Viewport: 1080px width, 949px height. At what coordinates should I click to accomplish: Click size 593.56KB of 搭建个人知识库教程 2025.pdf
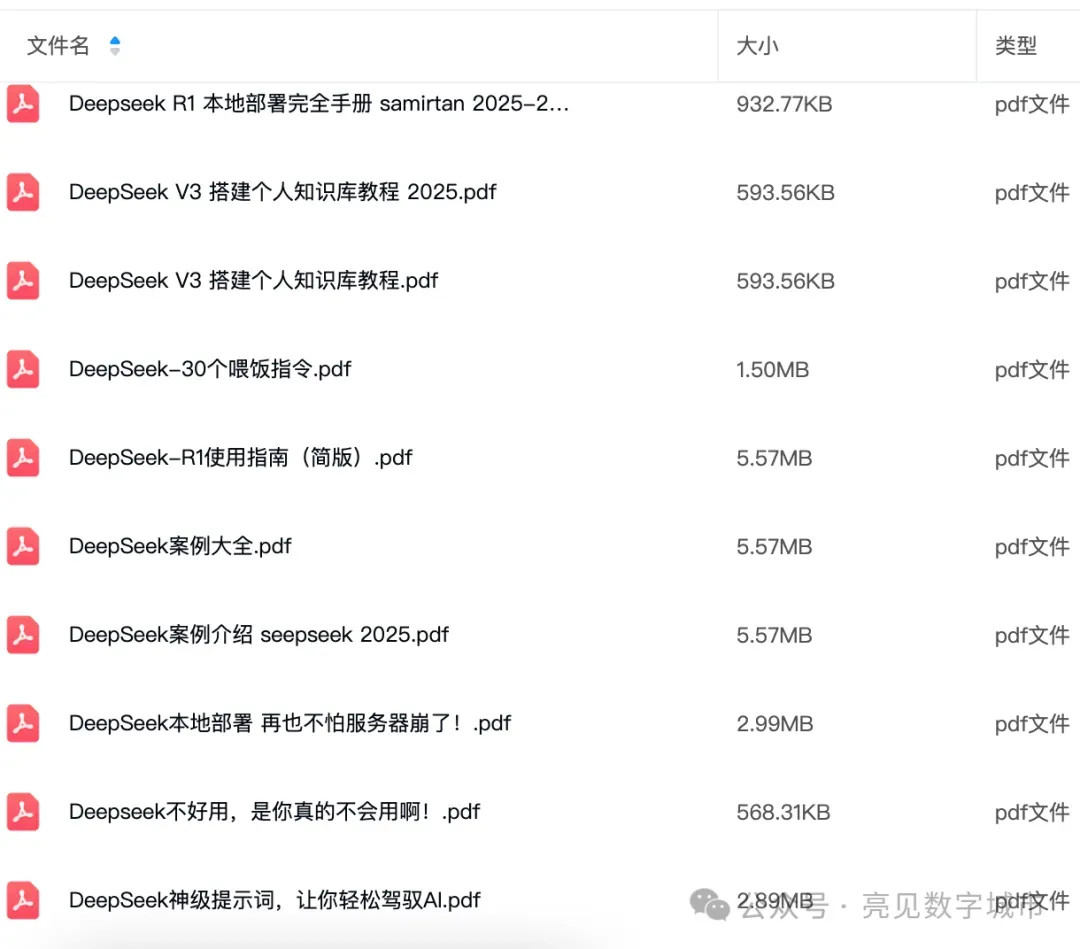pos(785,193)
